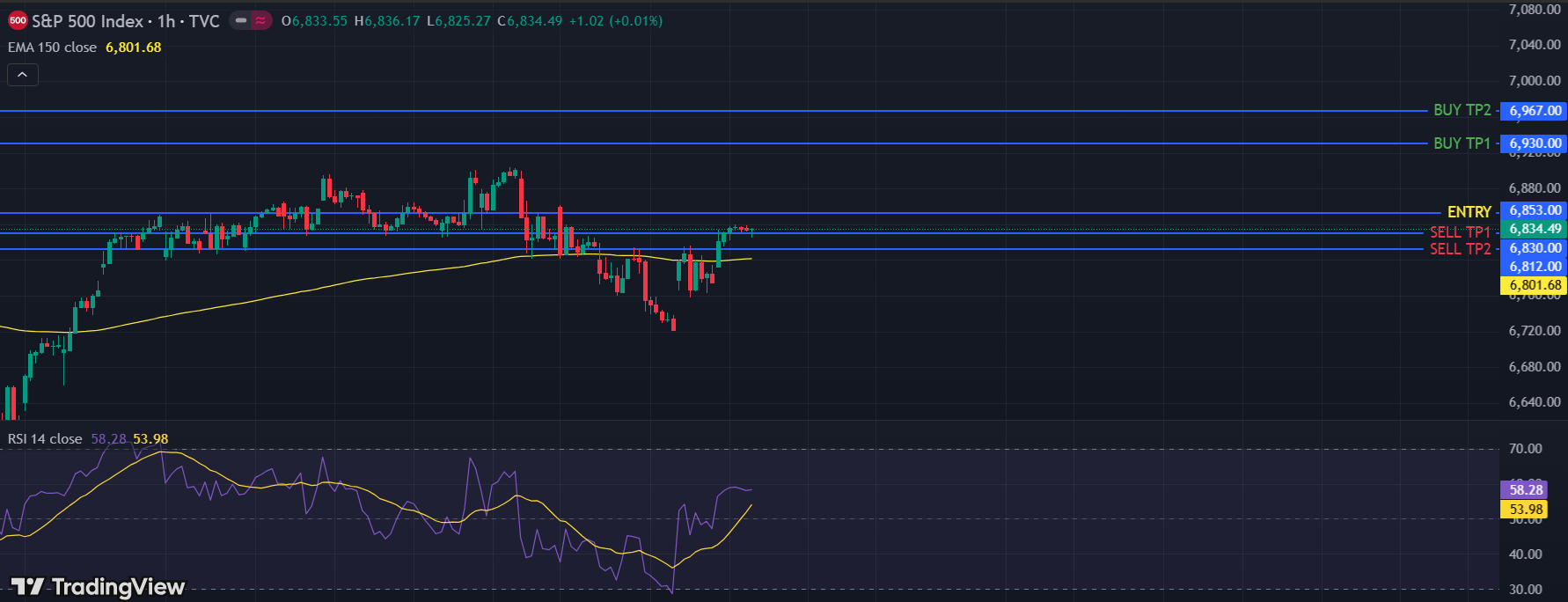Click the 6,930.00 price axis tag
Screen dimensions: 1568x602
click(1535, 143)
